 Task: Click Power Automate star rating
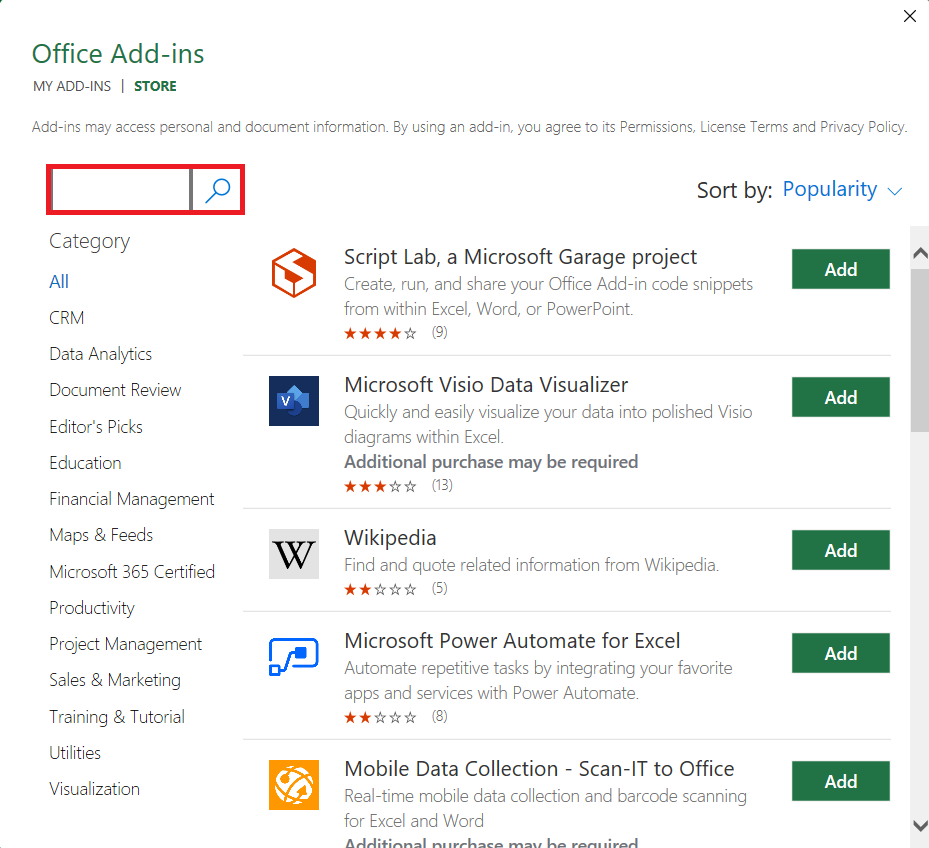(380, 718)
